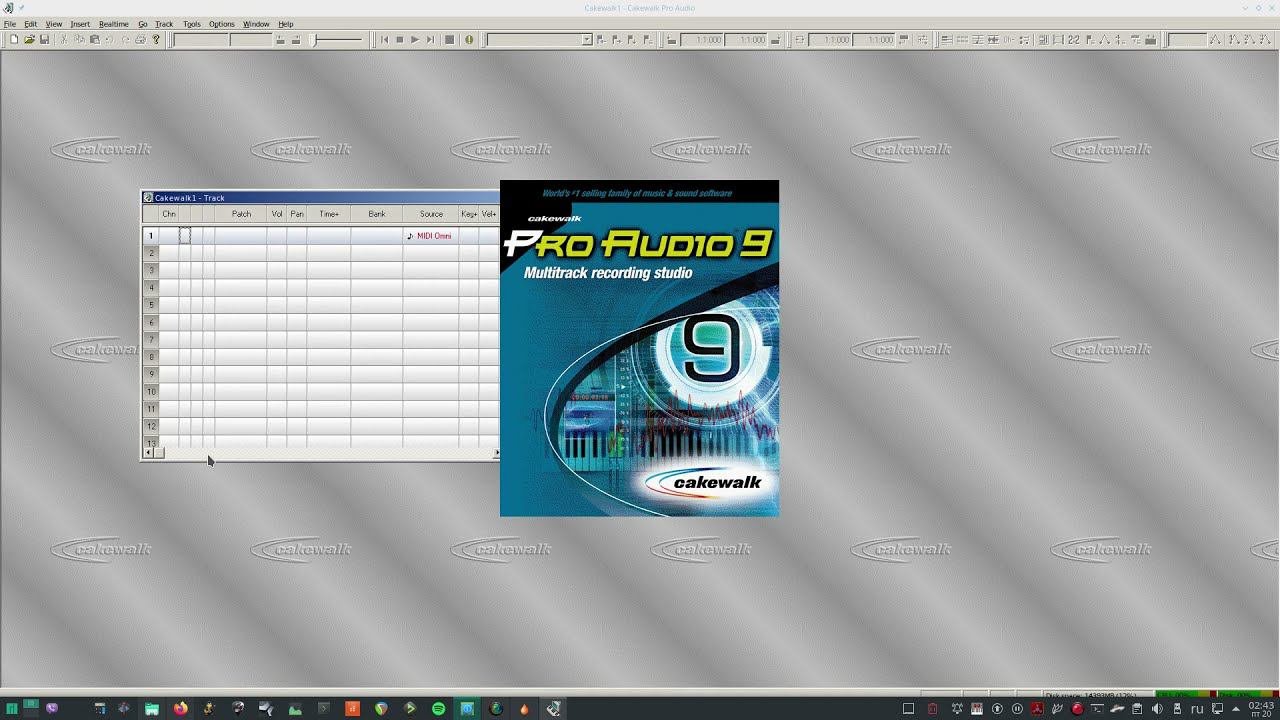Select track row number 9

coord(151,374)
